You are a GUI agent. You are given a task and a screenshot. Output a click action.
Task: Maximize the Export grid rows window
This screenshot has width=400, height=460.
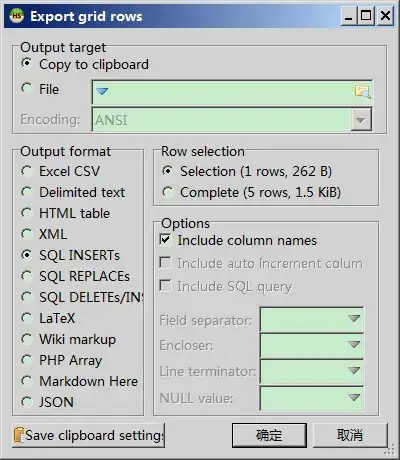pos(366,16)
